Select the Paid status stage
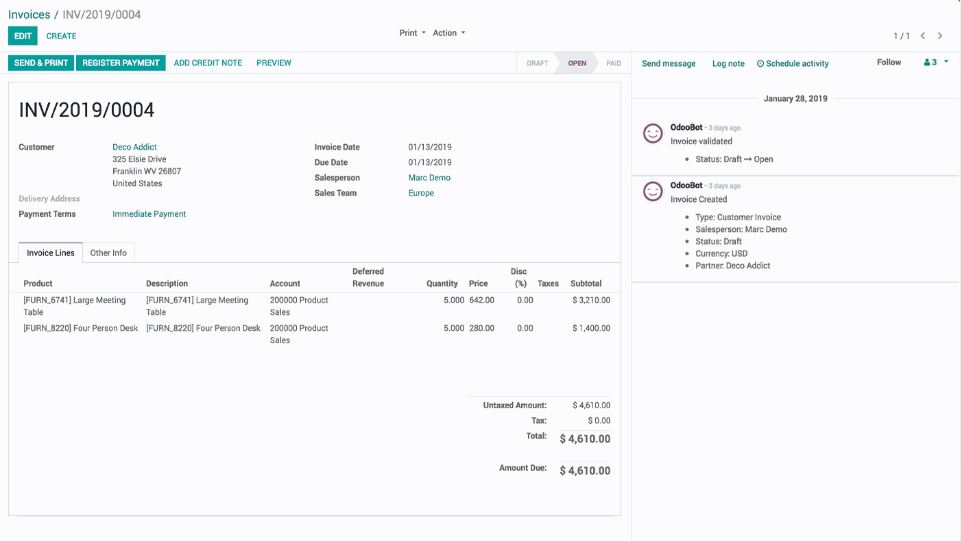Viewport: 961px width, 541px height. [613, 63]
